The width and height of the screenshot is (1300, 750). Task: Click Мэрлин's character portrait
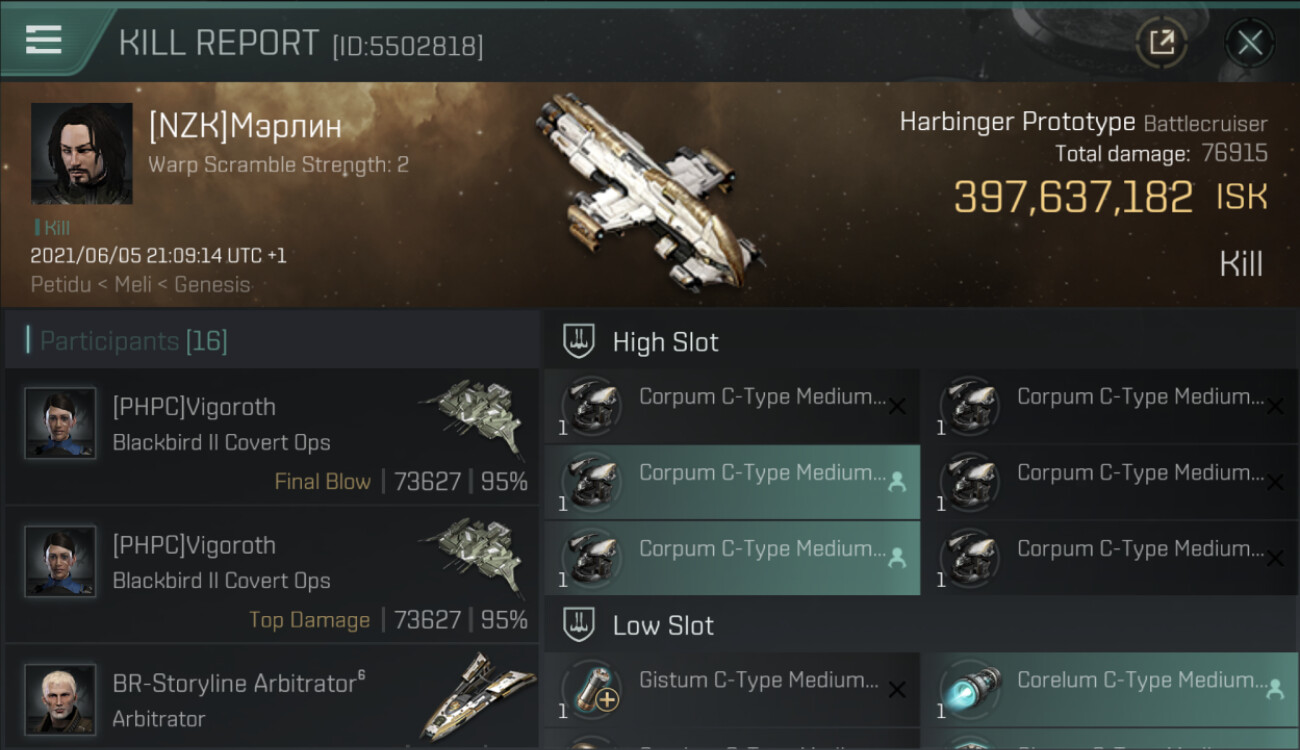pos(81,153)
